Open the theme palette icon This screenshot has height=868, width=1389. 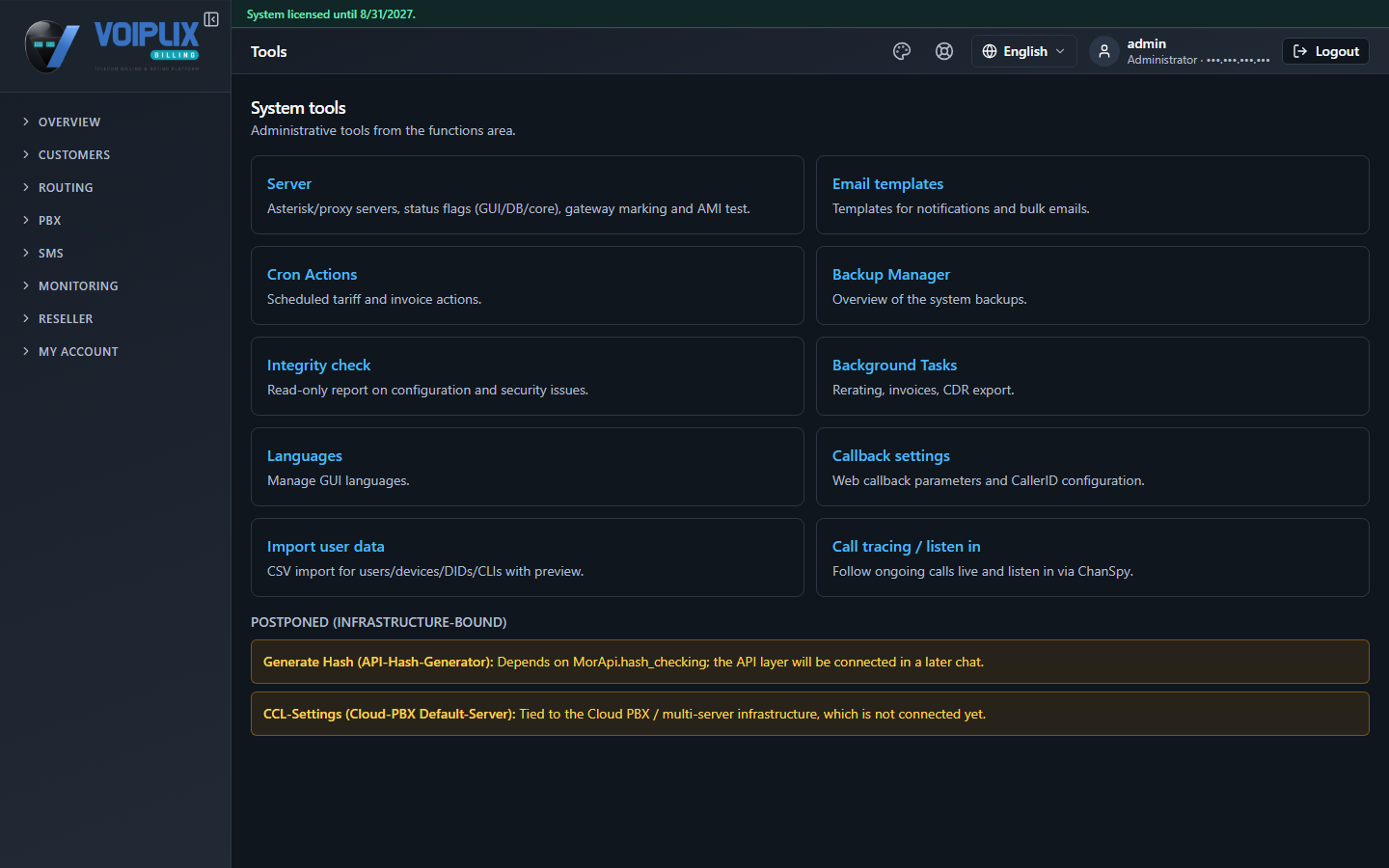tap(902, 51)
